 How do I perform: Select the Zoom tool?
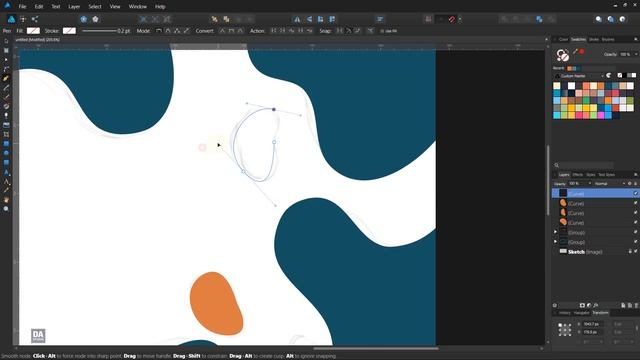(x=6, y=209)
